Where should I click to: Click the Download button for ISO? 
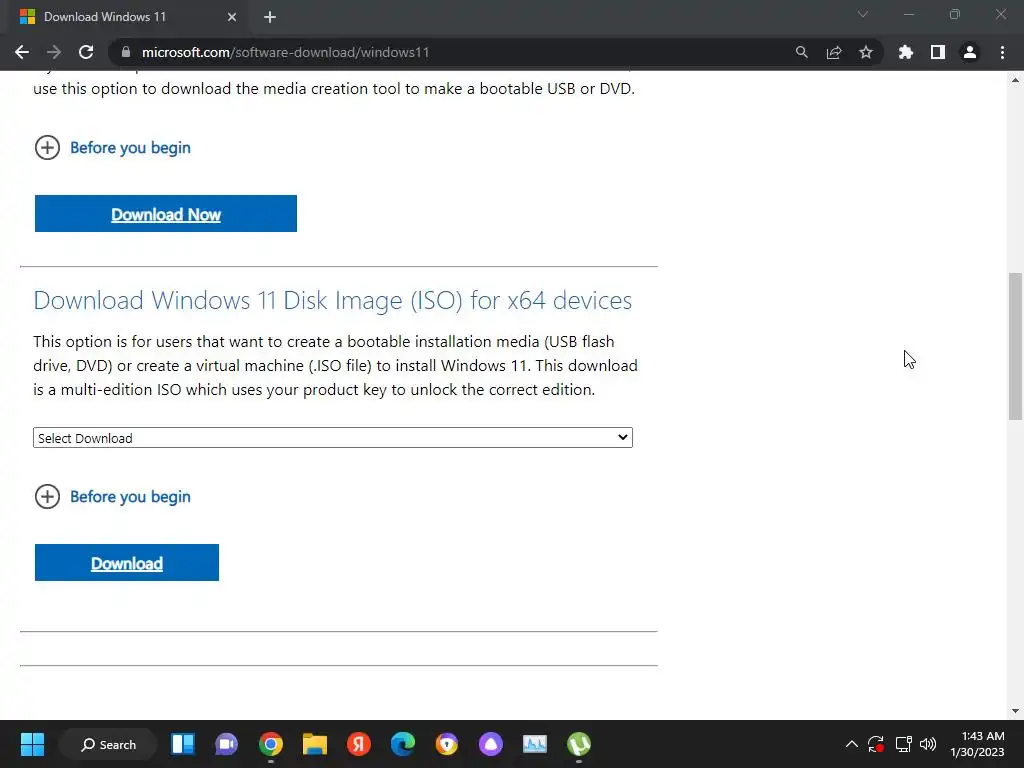tap(127, 562)
